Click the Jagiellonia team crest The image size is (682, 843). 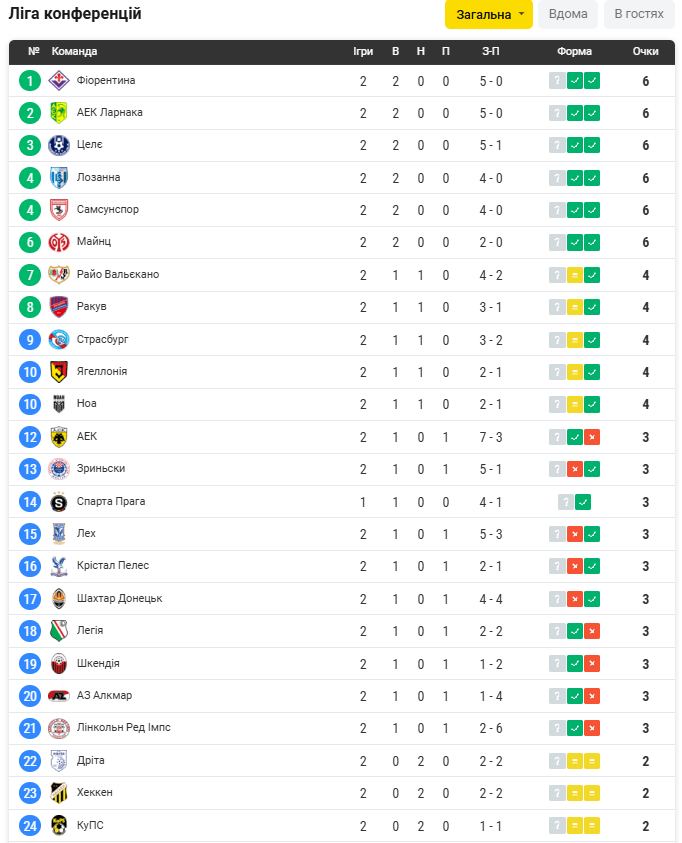[59, 372]
